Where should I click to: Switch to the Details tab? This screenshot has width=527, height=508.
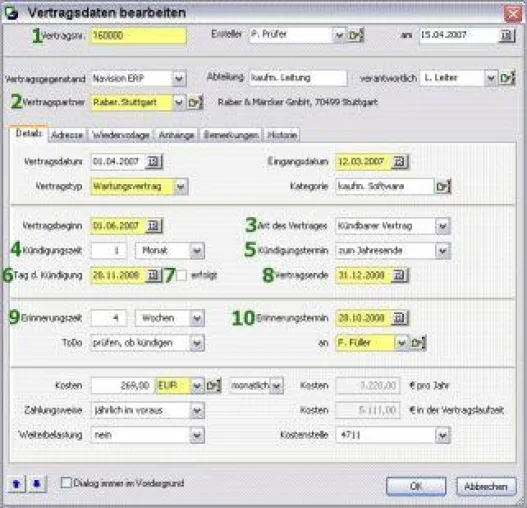point(29,133)
